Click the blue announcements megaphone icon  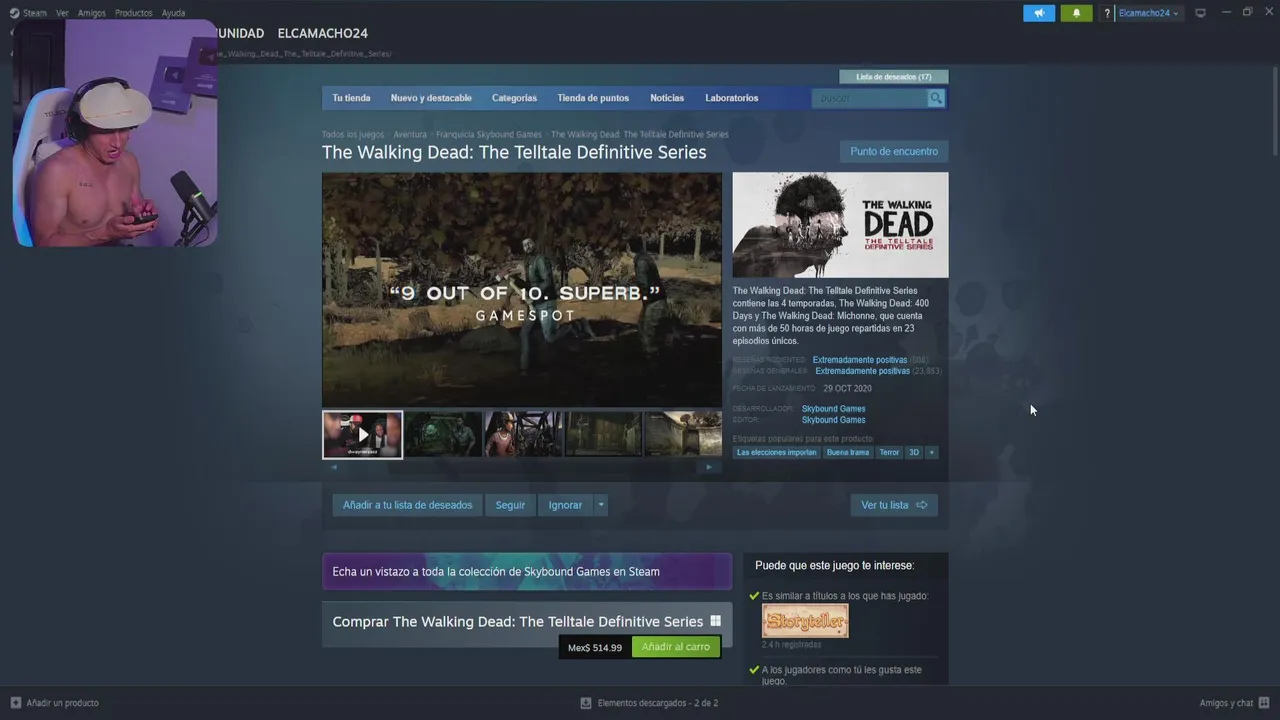[1039, 13]
